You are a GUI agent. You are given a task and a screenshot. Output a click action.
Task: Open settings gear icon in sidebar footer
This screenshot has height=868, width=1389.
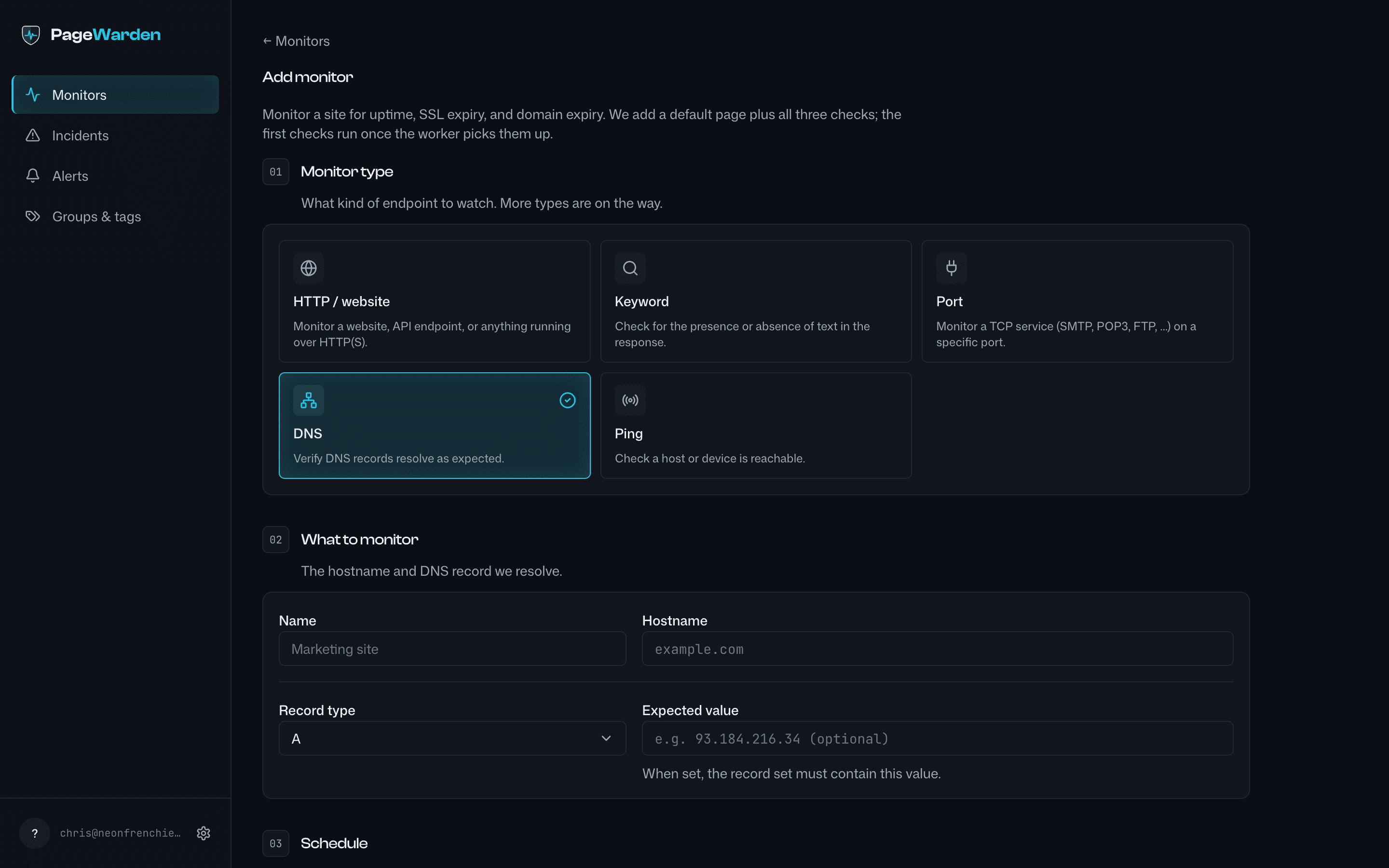pos(204,833)
